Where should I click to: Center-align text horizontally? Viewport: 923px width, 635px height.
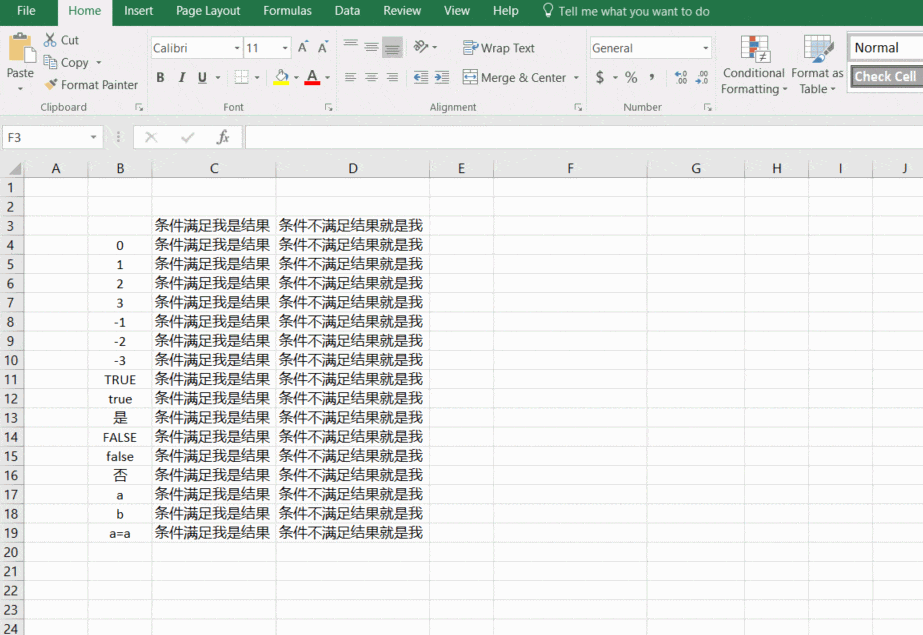click(x=371, y=77)
